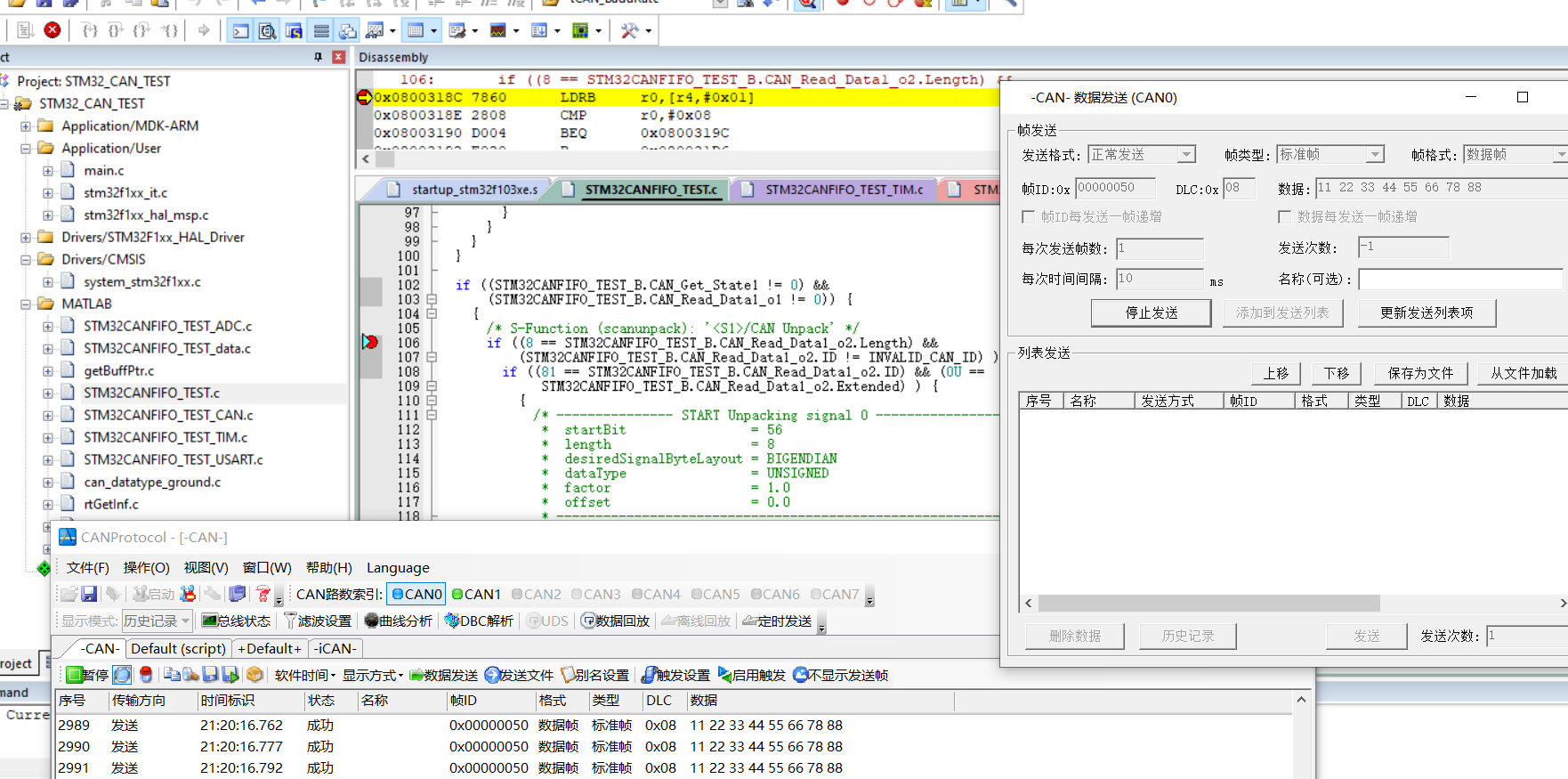1568x779 pixels.
Task: Click the 帧ID hex input field
Action: point(1115,188)
